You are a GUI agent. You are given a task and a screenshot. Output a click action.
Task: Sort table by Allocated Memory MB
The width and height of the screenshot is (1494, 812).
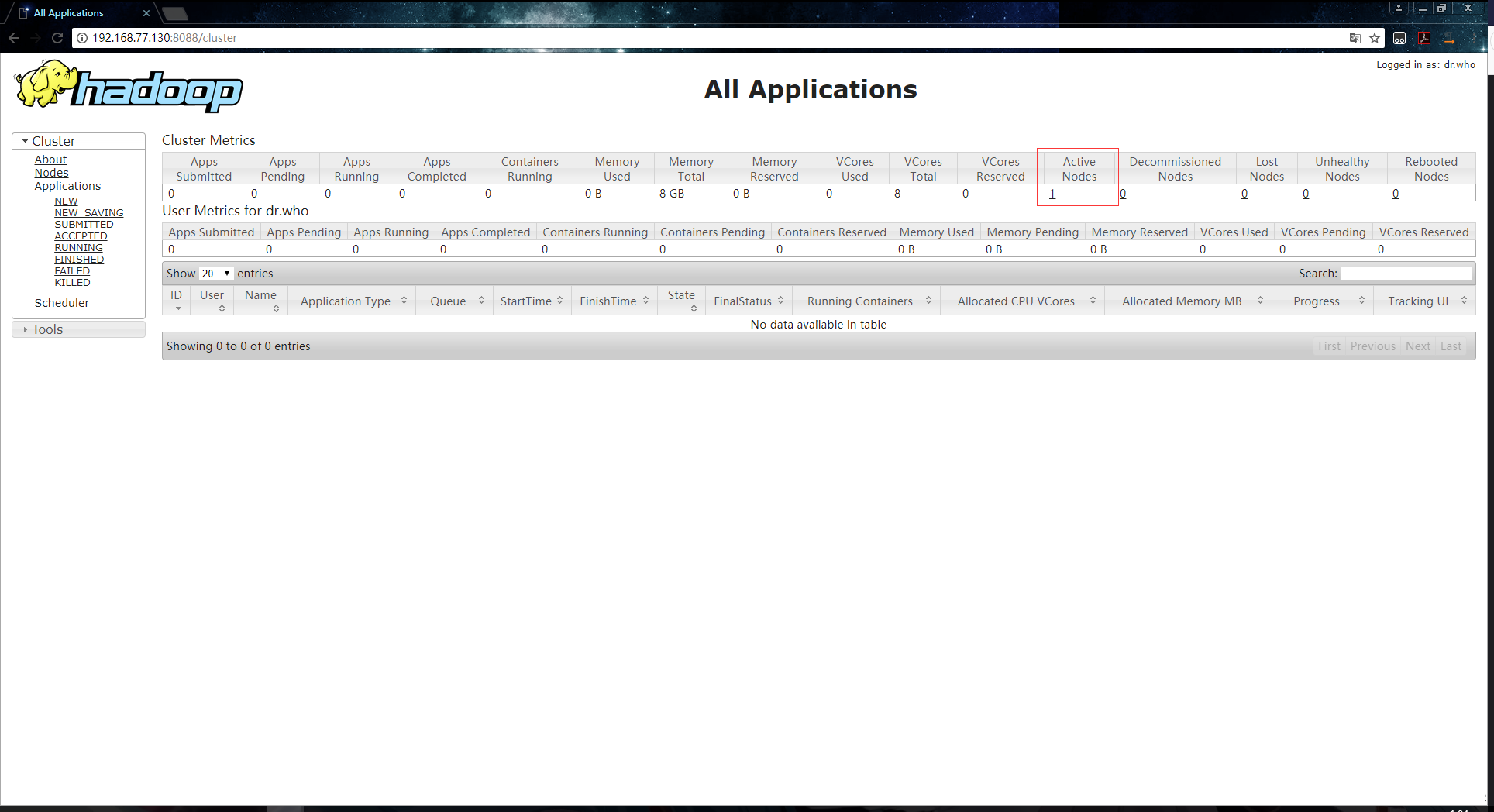[x=1189, y=301]
